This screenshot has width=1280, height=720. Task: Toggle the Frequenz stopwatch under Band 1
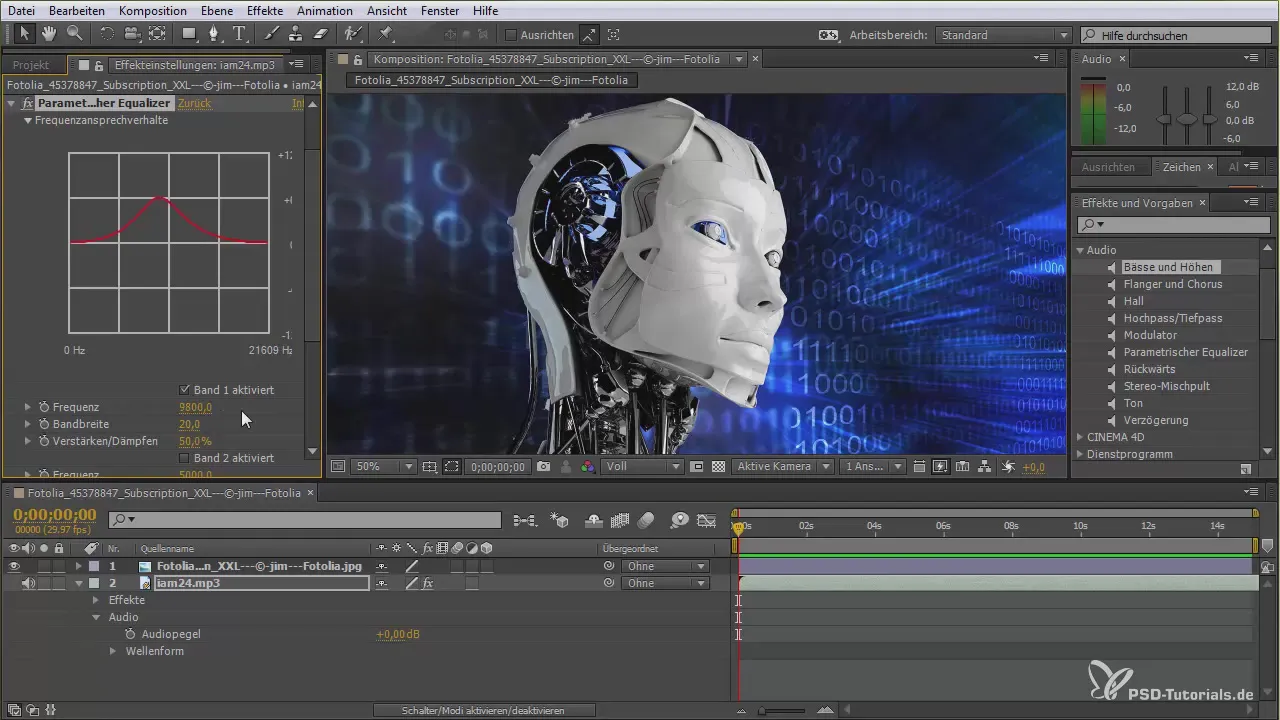point(44,407)
